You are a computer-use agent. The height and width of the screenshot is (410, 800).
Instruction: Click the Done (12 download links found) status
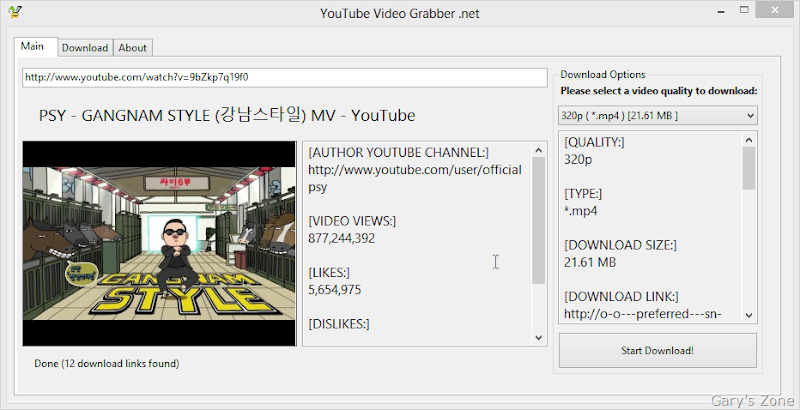coord(107,364)
